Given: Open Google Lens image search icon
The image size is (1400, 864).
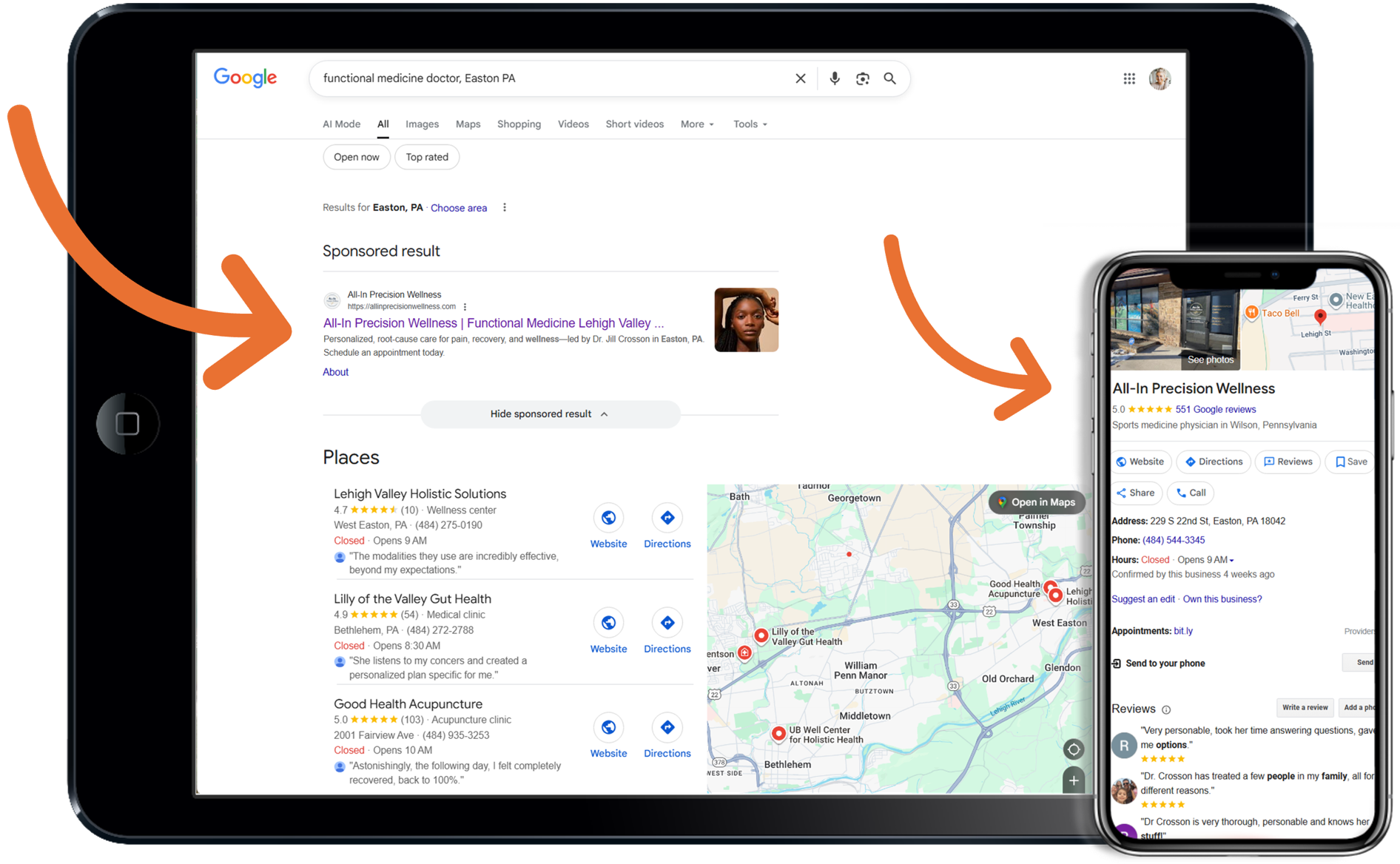Looking at the screenshot, I should 862,78.
